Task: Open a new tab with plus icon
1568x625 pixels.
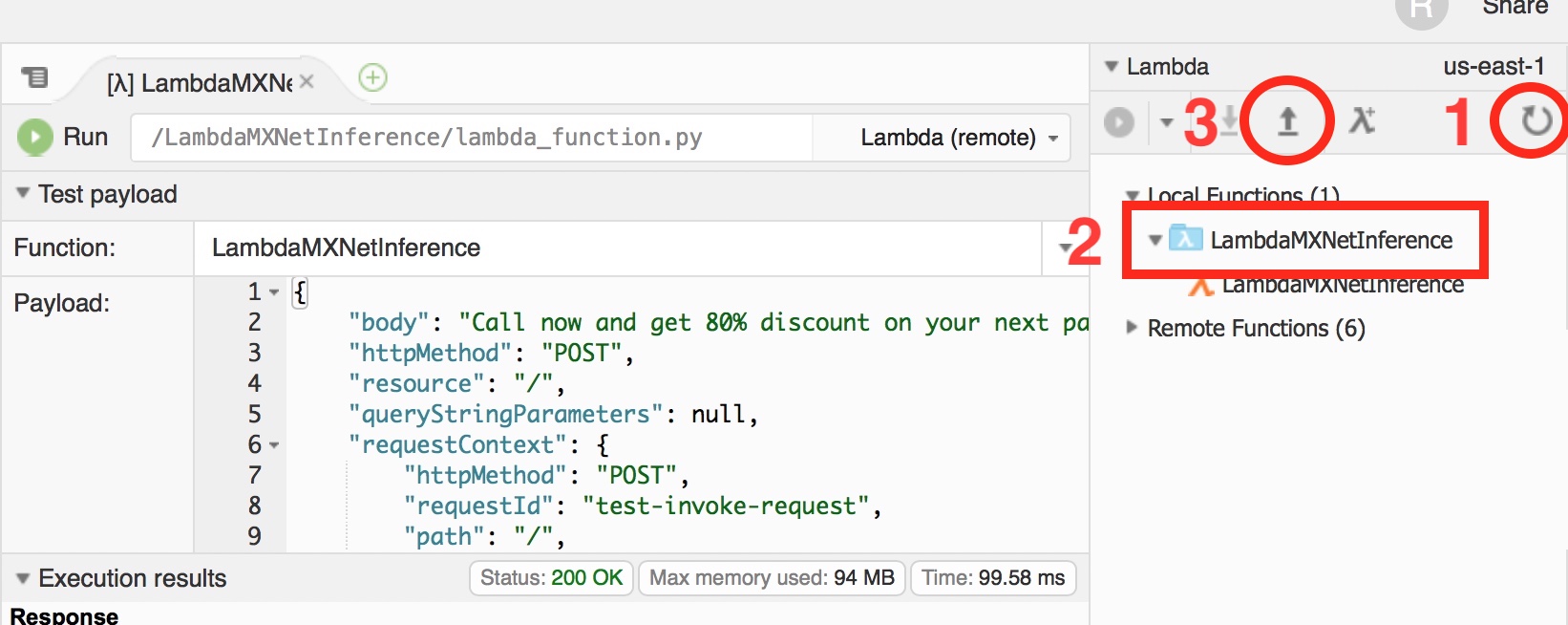Action: click(x=372, y=77)
